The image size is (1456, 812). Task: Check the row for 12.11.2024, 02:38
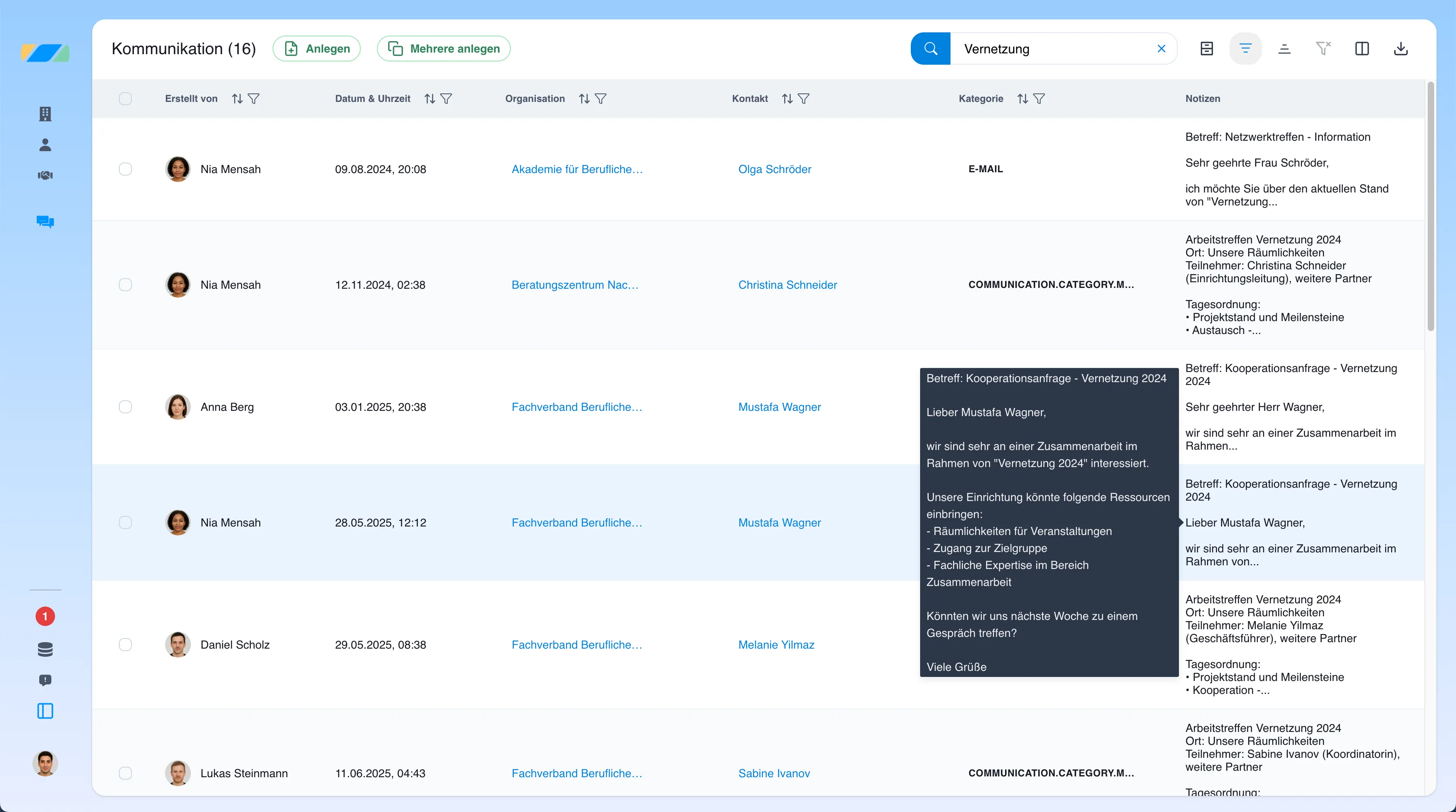click(x=125, y=284)
